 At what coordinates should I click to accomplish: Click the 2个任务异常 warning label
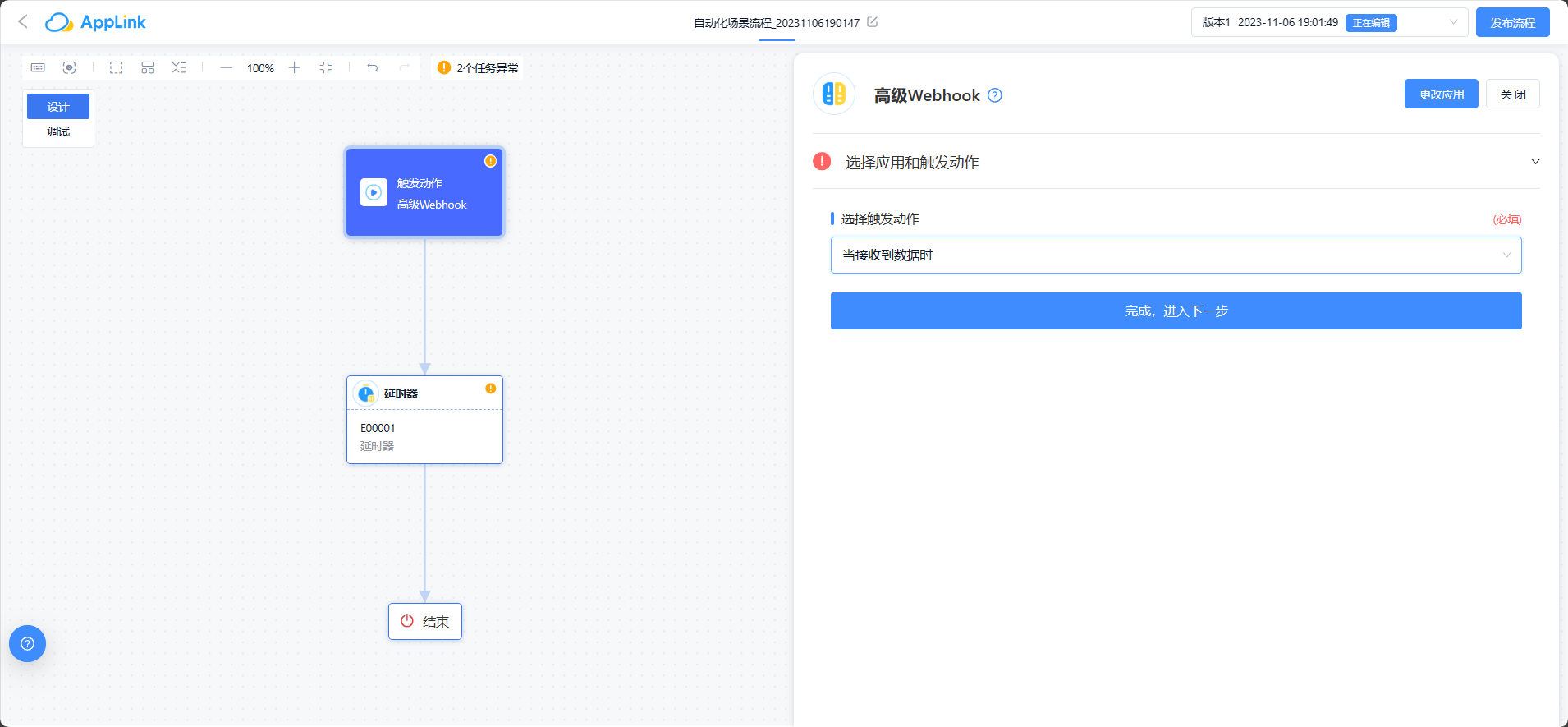click(x=488, y=68)
